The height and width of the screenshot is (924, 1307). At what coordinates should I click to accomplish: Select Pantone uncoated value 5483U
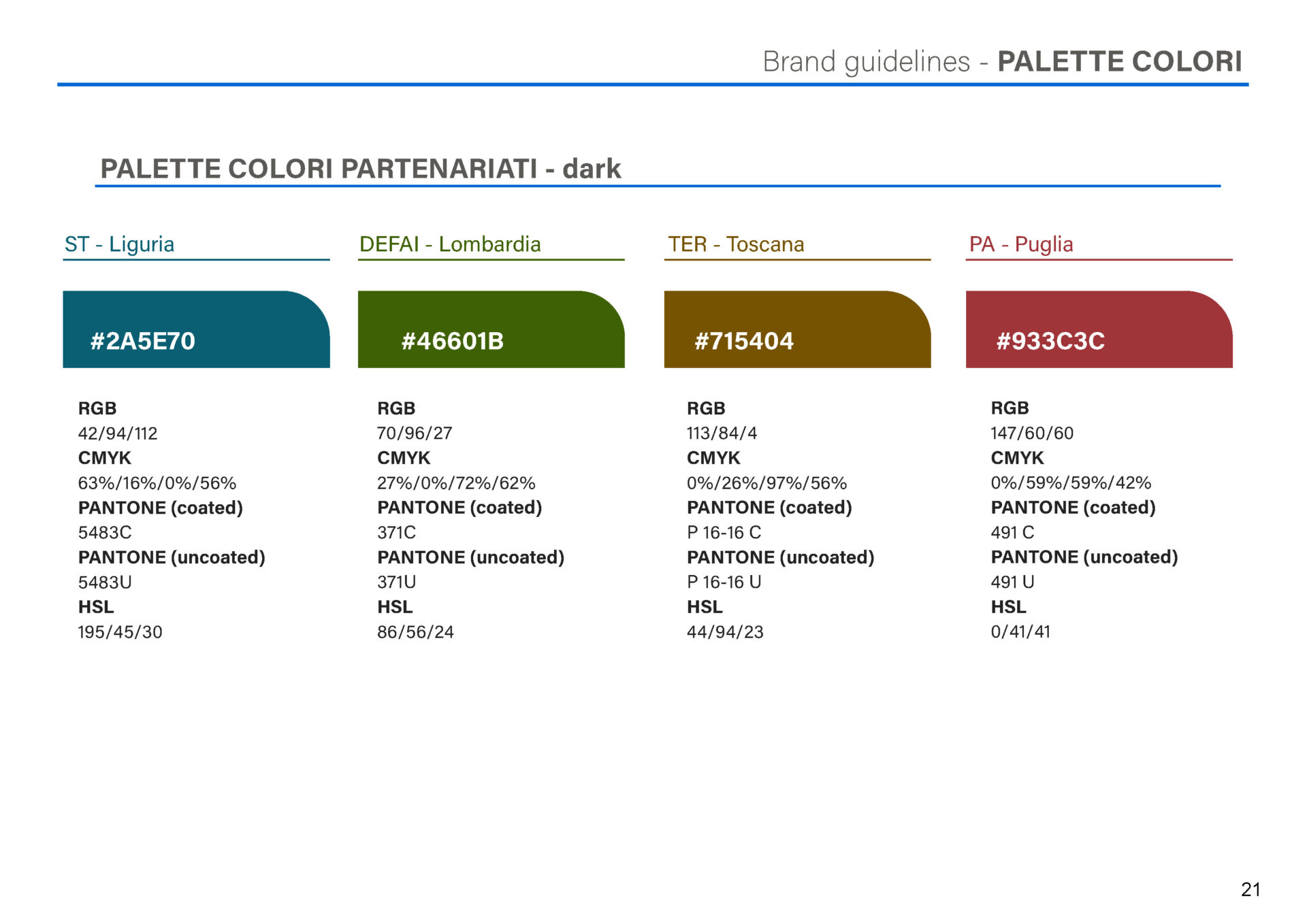coord(105,582)
